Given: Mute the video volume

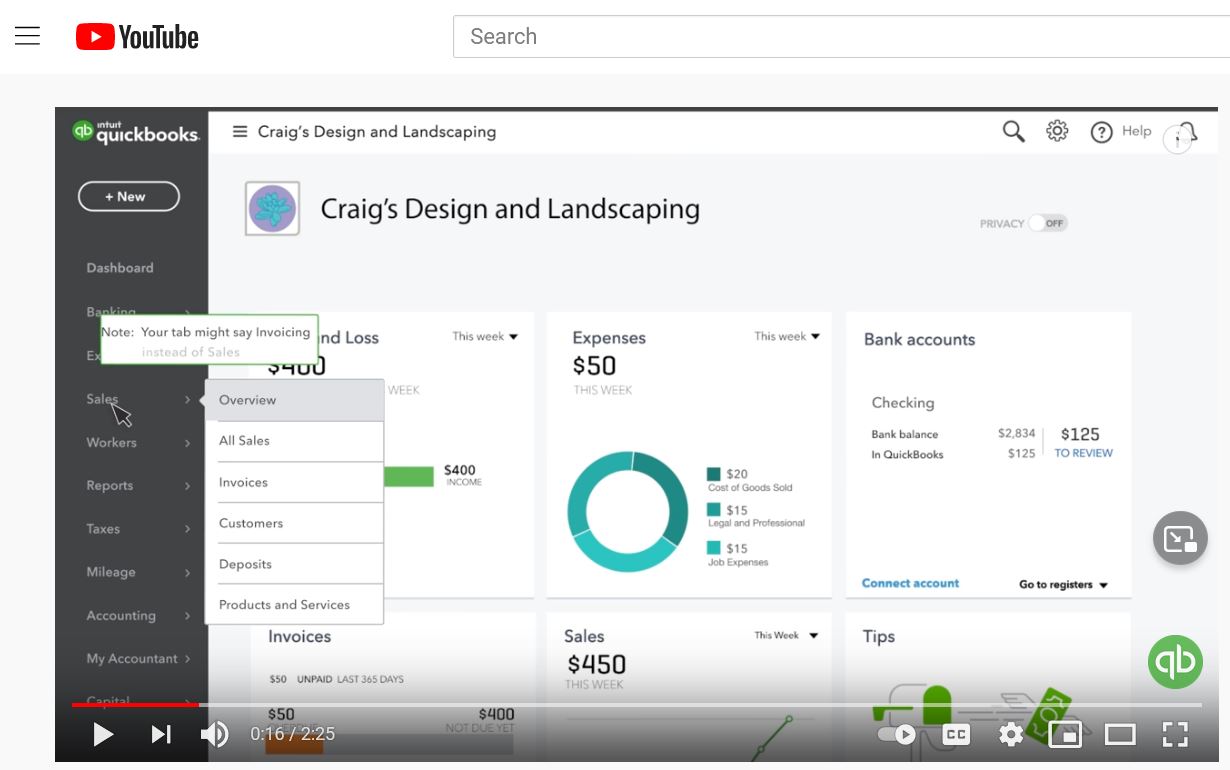Looking at the screenshot, I should (214, 735).
